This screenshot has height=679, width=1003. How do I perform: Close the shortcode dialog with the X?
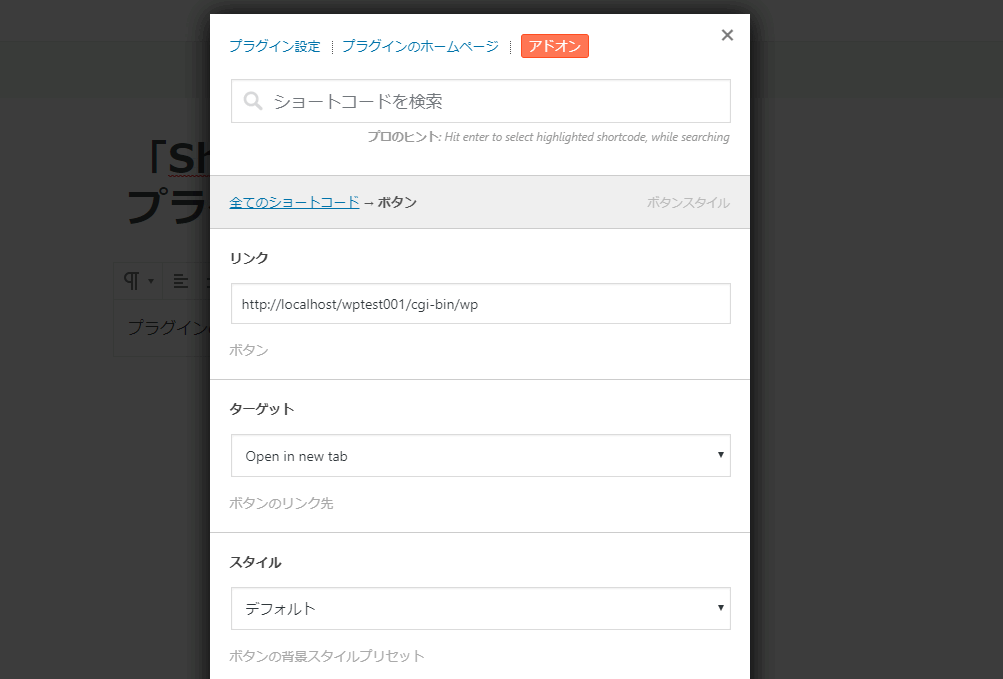click(727, 35)
